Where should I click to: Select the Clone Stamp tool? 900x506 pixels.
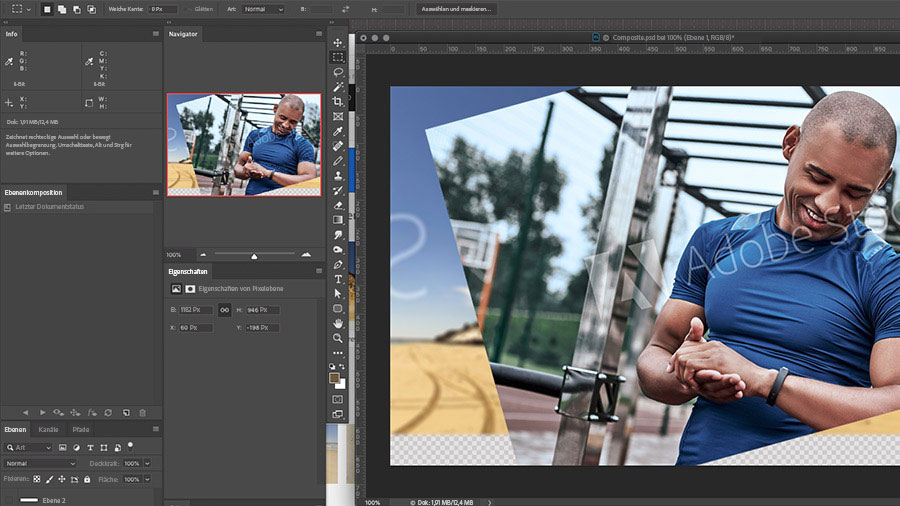coord(338,176)
